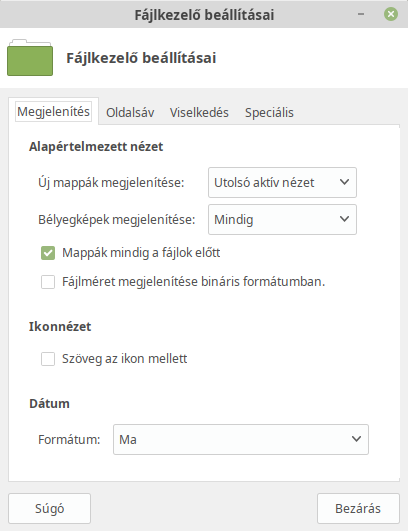Expand the Bélyegképek megjelenítése combo box
408x531 pixels.
coord(282,219)
